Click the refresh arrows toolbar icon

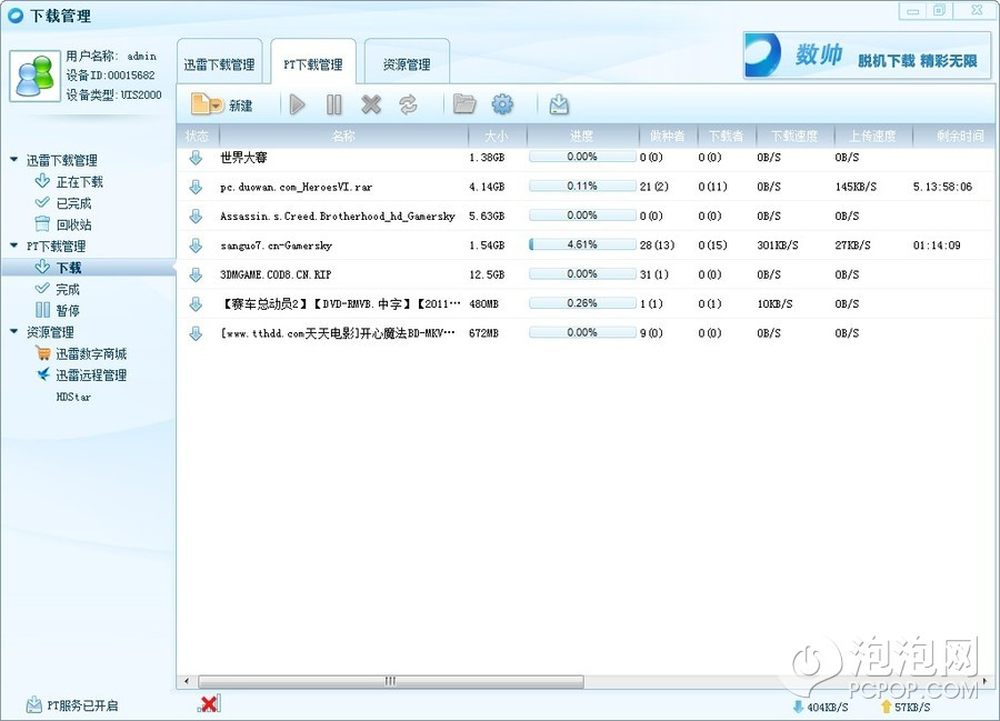coord(408,105)
